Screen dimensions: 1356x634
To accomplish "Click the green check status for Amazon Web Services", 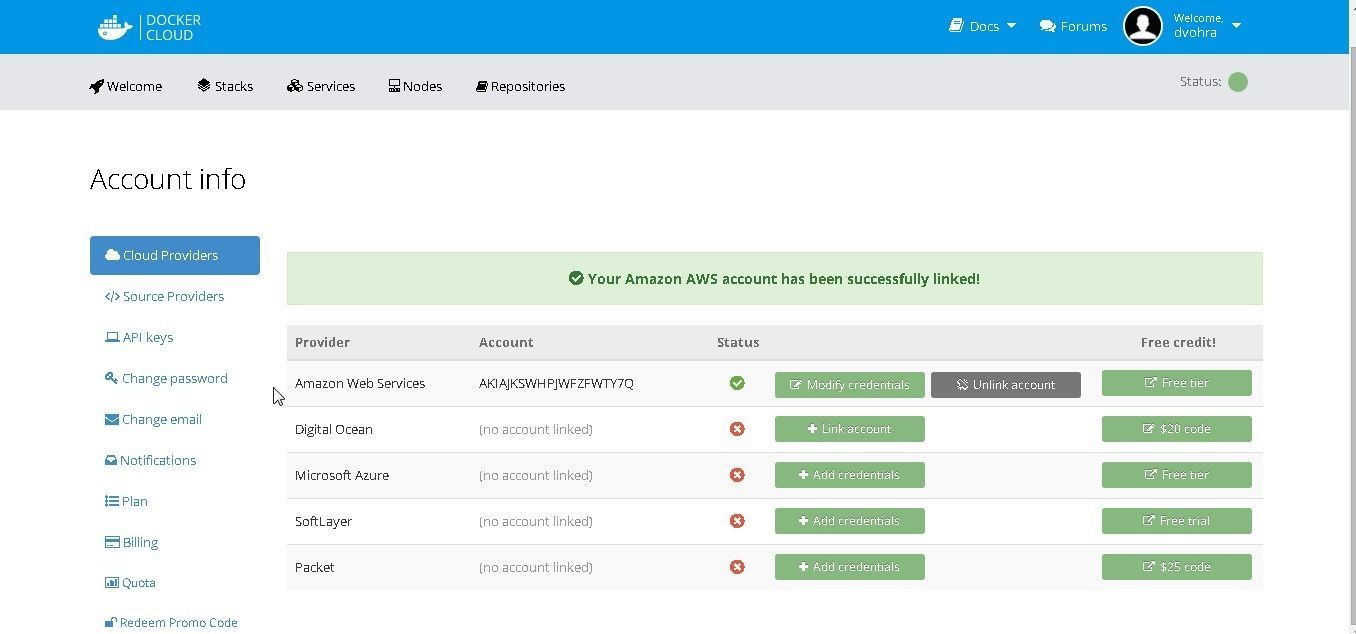I will point(737,383).
